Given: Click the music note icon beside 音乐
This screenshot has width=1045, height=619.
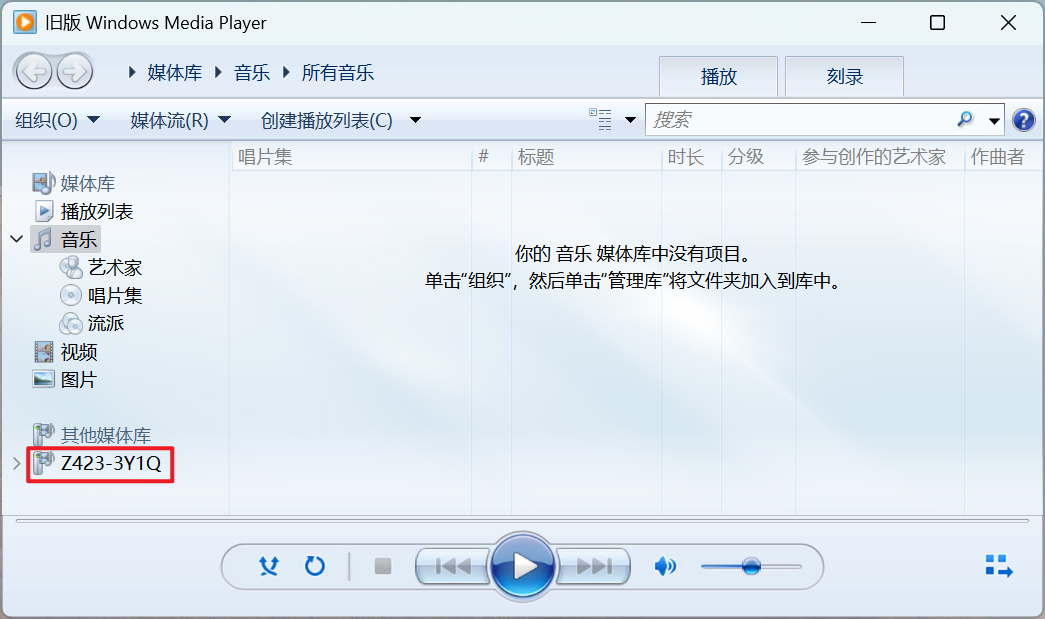Looking at the screenshot, I should pos(44,239).
